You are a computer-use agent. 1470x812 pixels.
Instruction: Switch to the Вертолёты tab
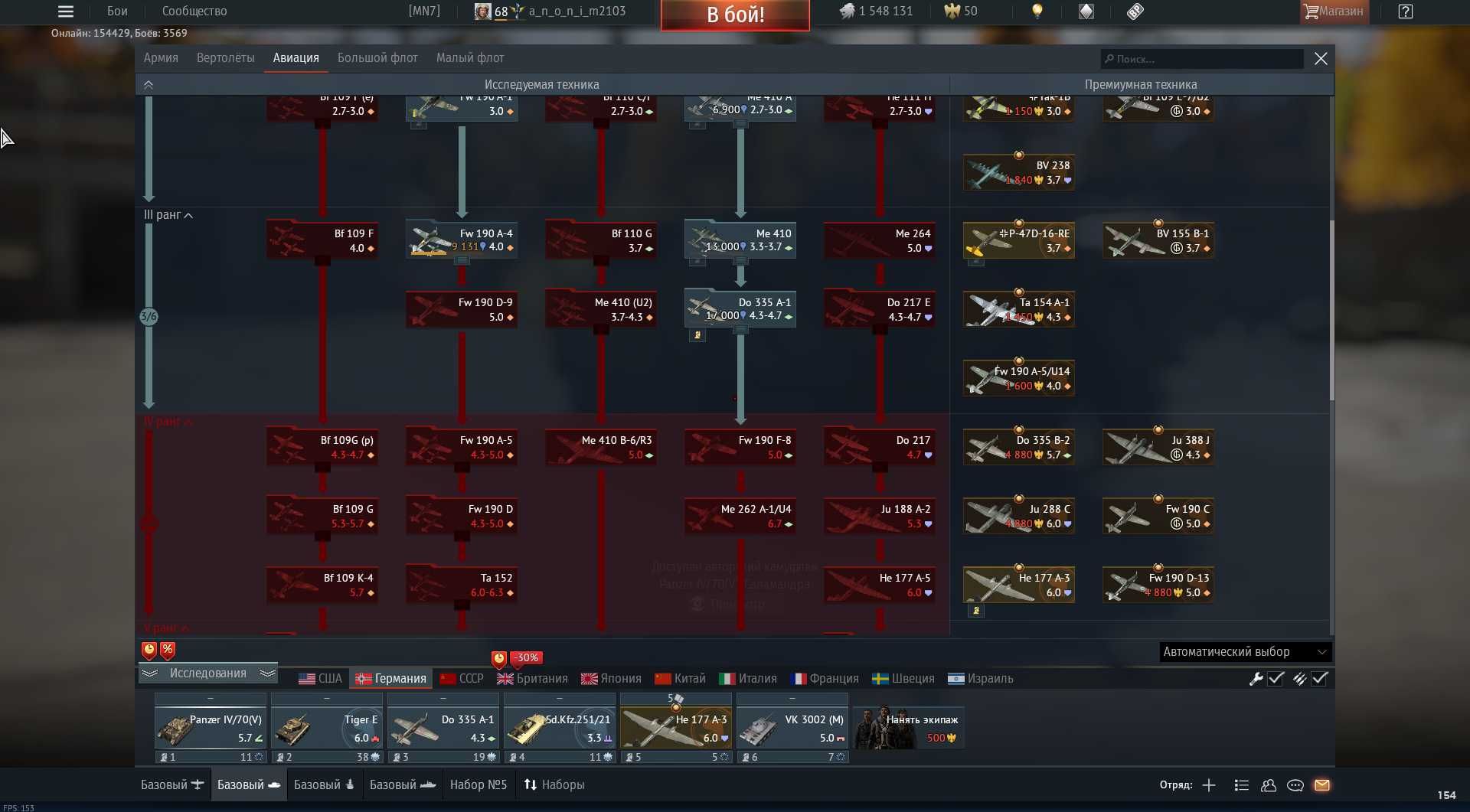click(x=225, y=58)
